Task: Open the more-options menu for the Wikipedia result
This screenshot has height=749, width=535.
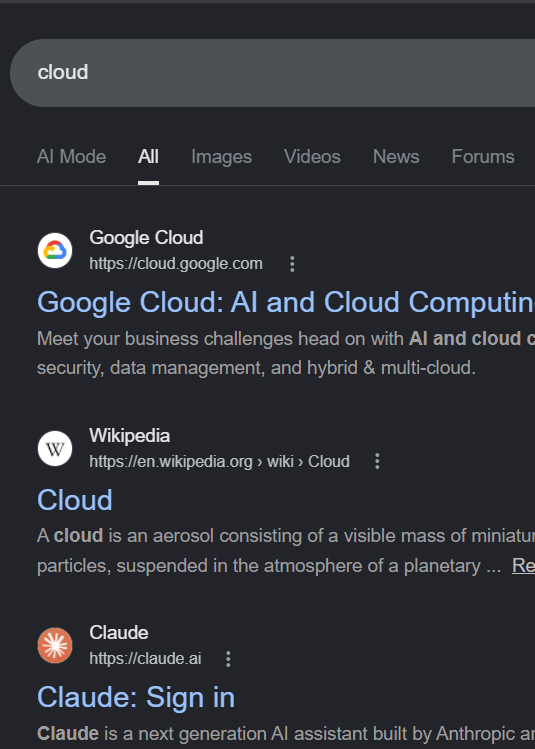Action: pos(377,461)
